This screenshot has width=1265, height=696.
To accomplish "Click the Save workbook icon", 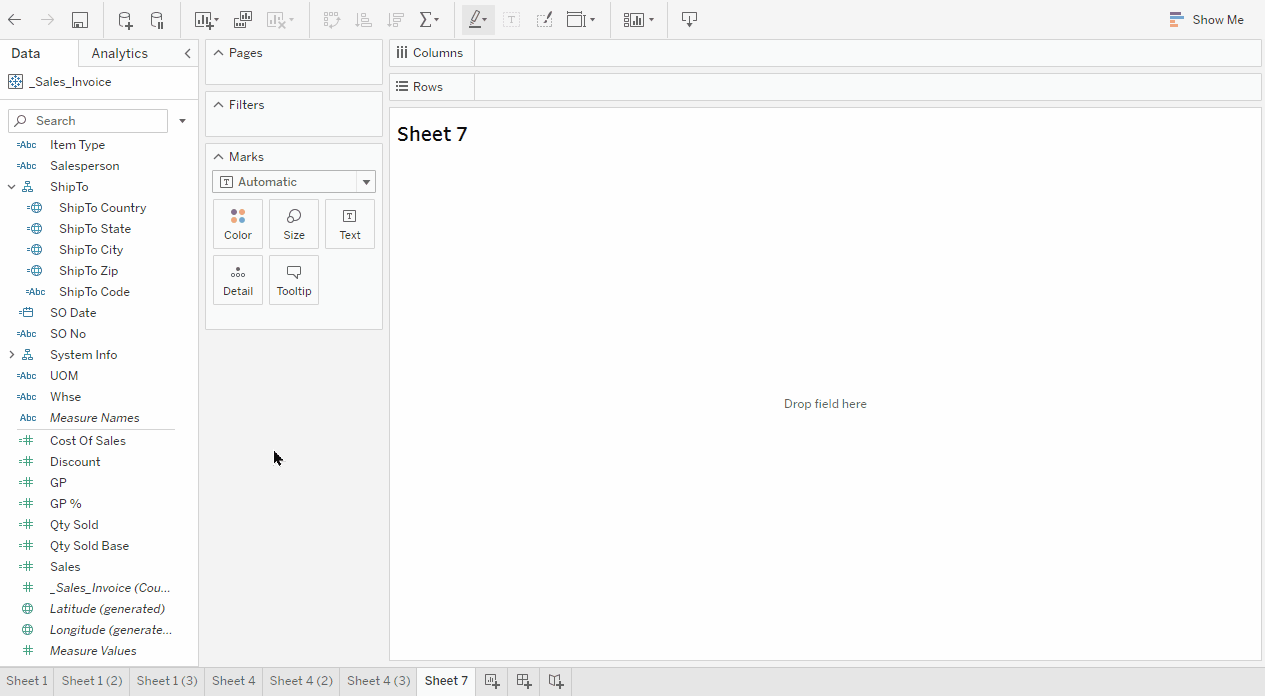I will (80, 20).
